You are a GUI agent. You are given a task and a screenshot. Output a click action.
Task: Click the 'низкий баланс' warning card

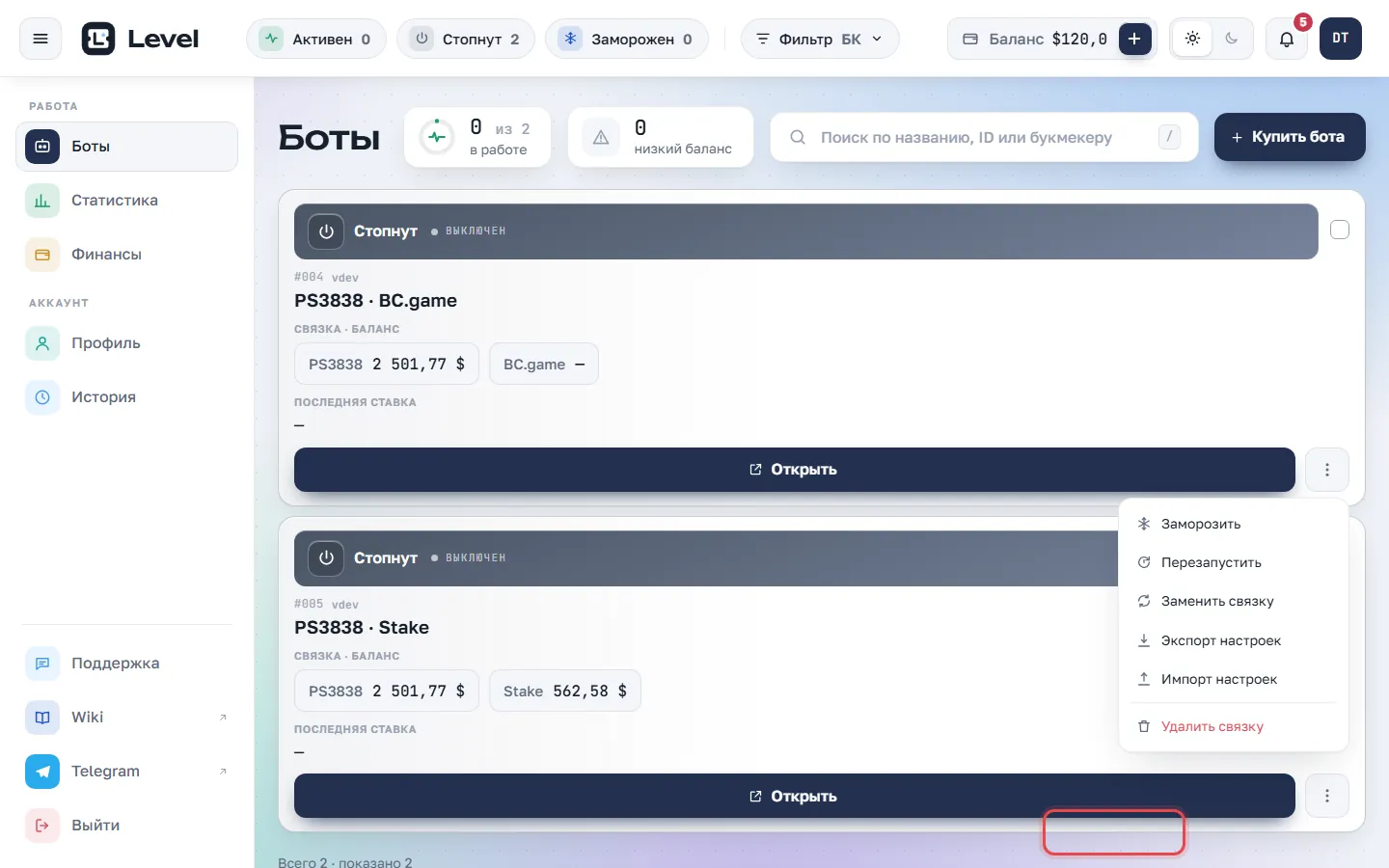661,137
